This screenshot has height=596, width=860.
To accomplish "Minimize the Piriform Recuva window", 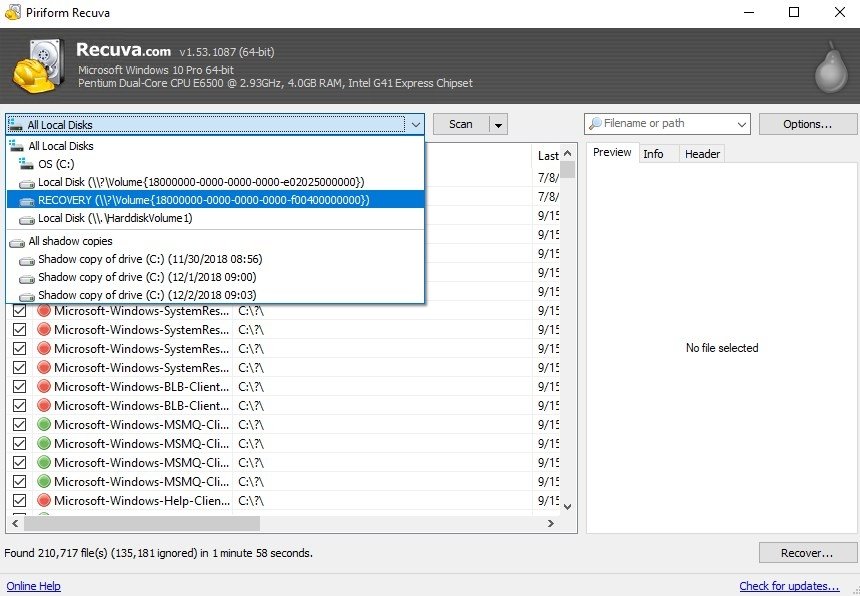I will click(749, 12).
